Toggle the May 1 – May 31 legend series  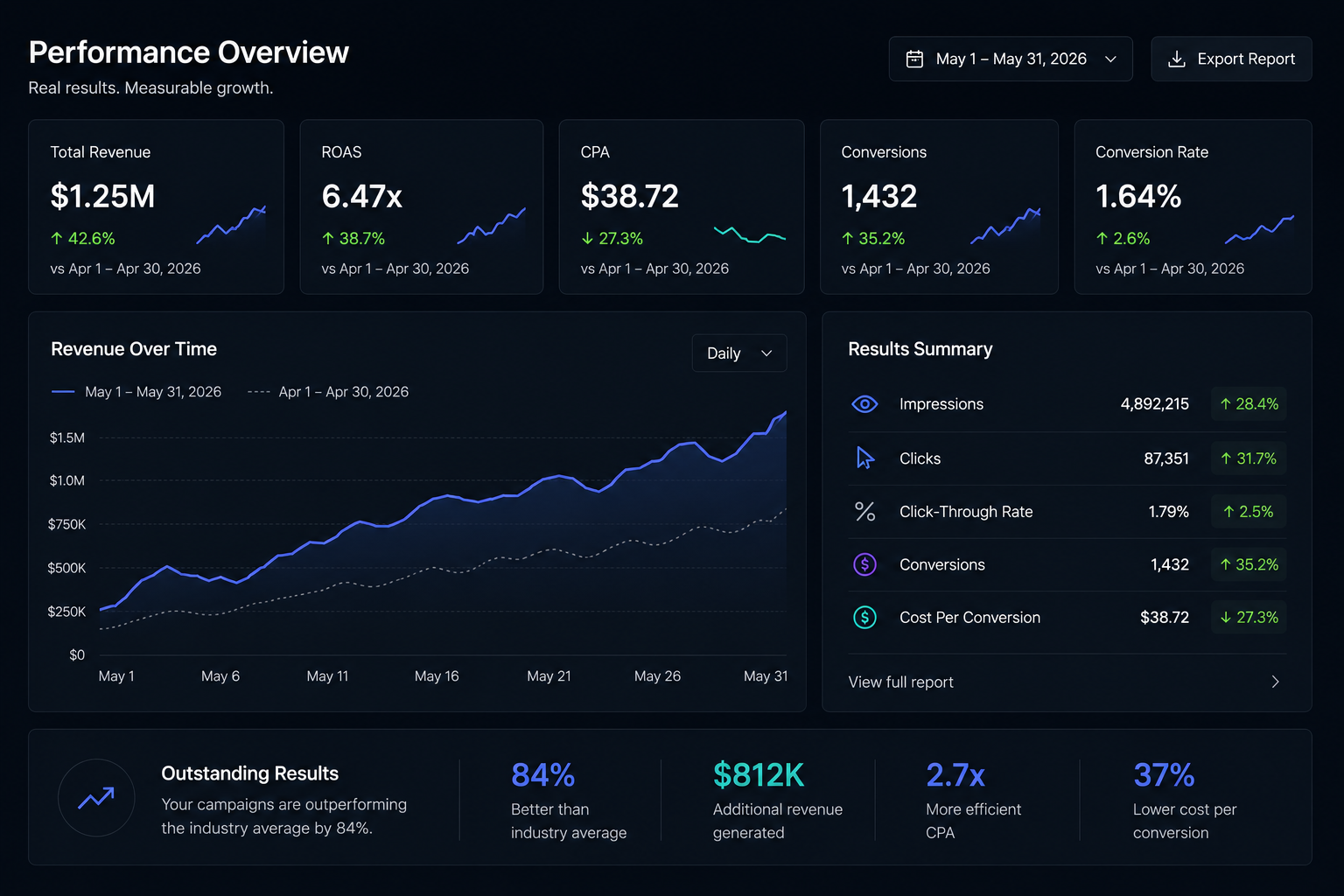point(136,392)
